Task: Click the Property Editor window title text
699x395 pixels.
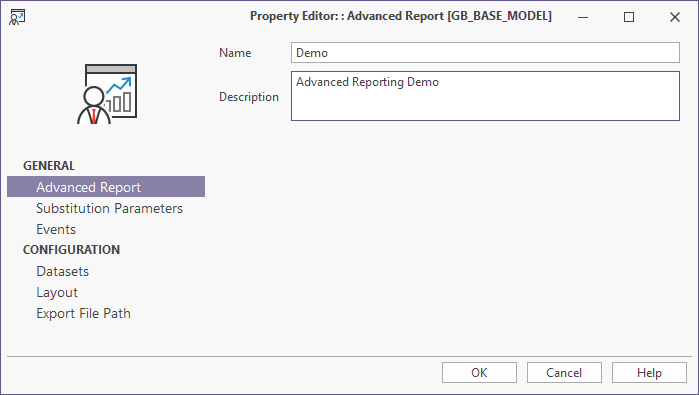Action: pyautogui.click(x=401, y=16)
